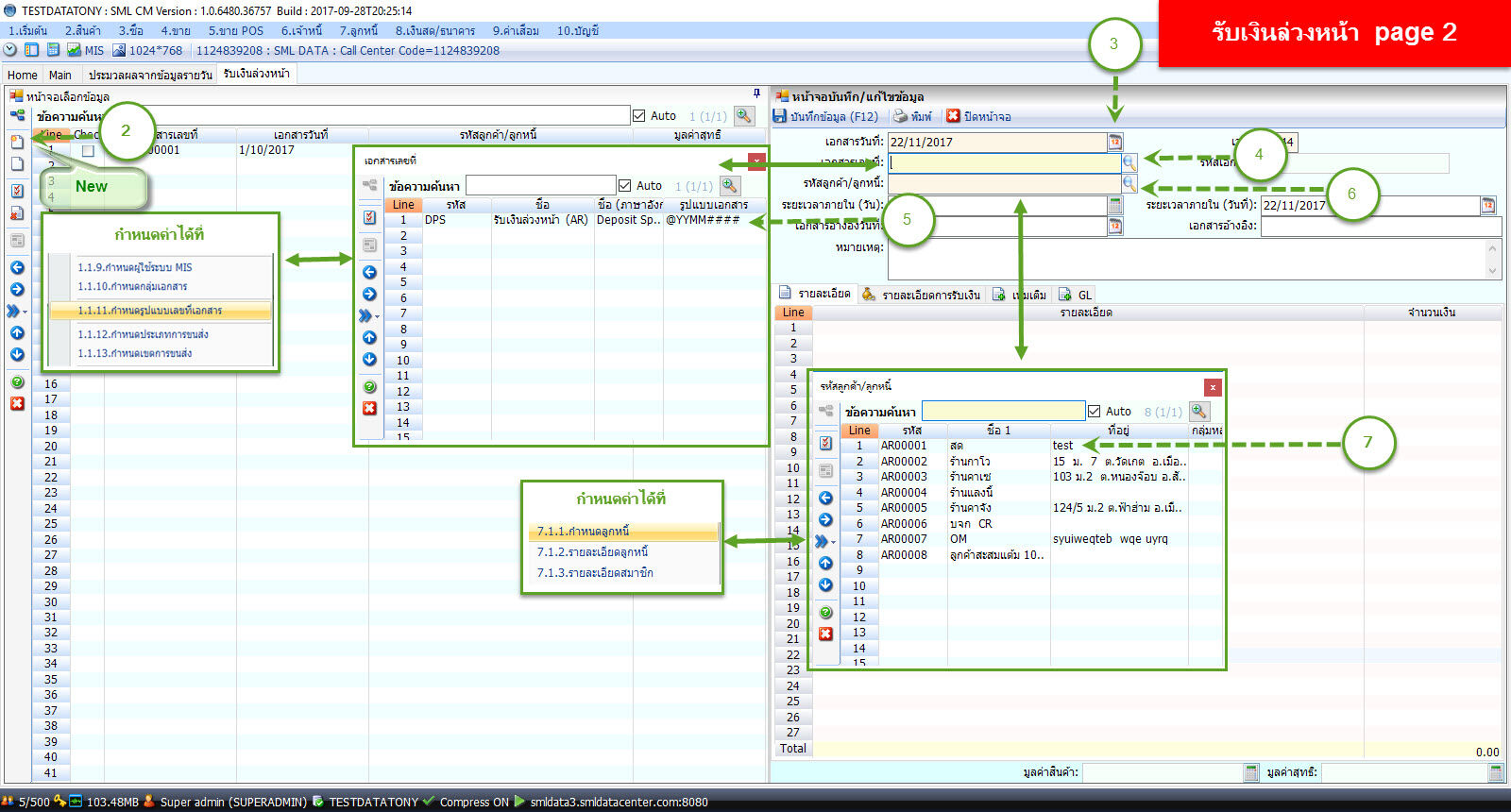Switch to the Home tab

point(23,75)
